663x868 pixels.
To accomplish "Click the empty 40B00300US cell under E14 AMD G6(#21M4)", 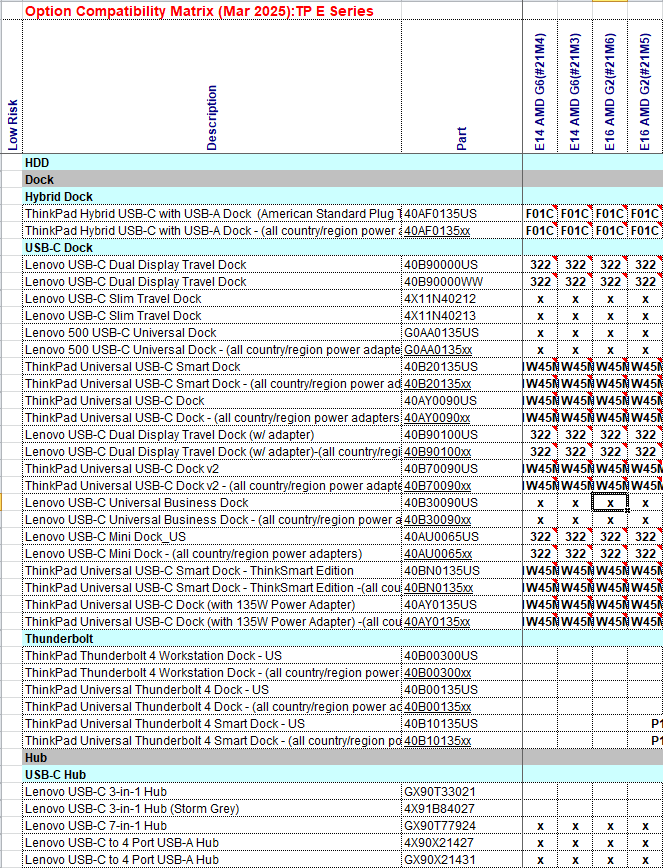I will tap(540, 655).
